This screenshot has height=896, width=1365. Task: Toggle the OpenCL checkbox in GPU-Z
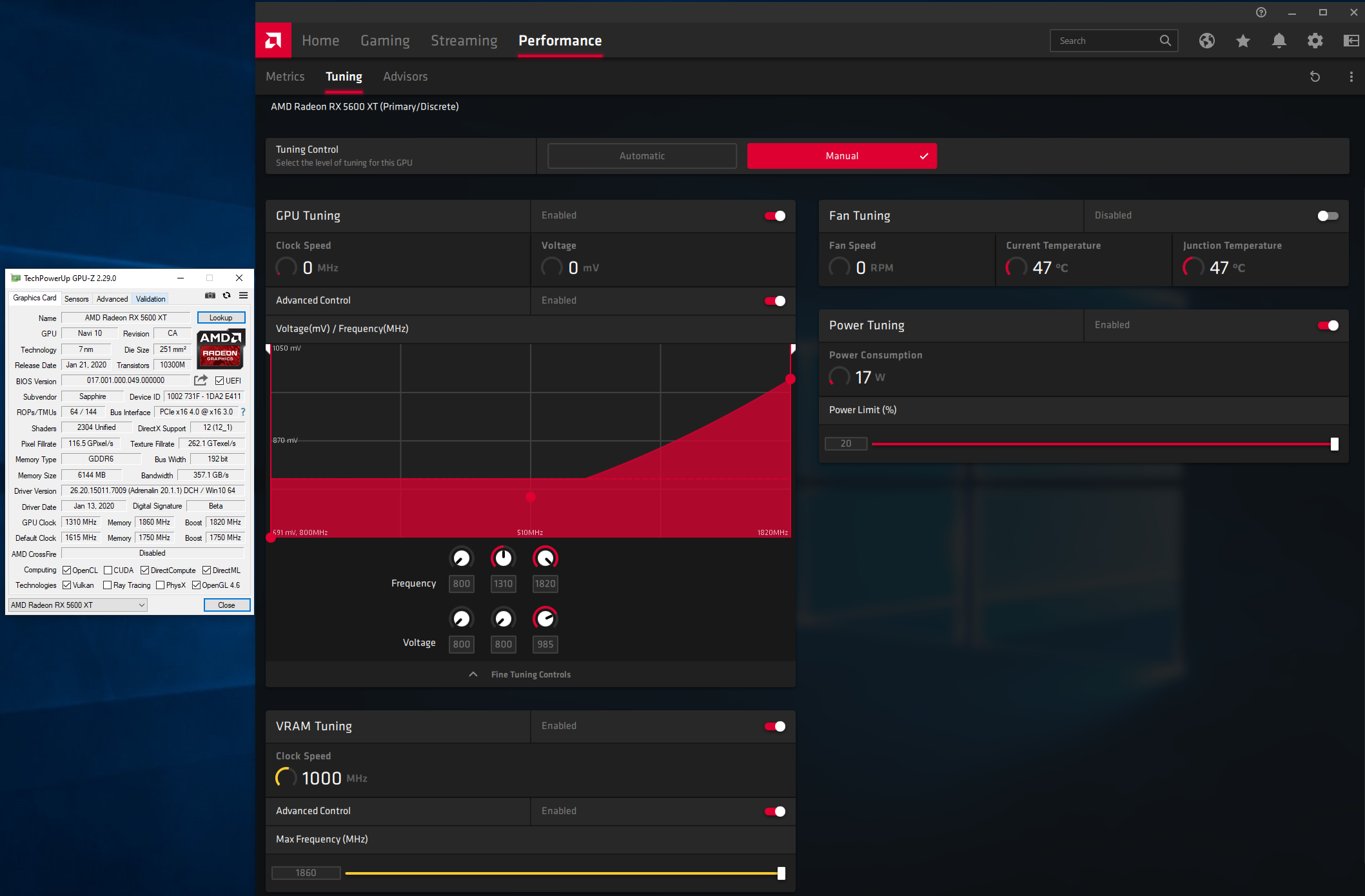pyautogui.click(x=66, y=570)
